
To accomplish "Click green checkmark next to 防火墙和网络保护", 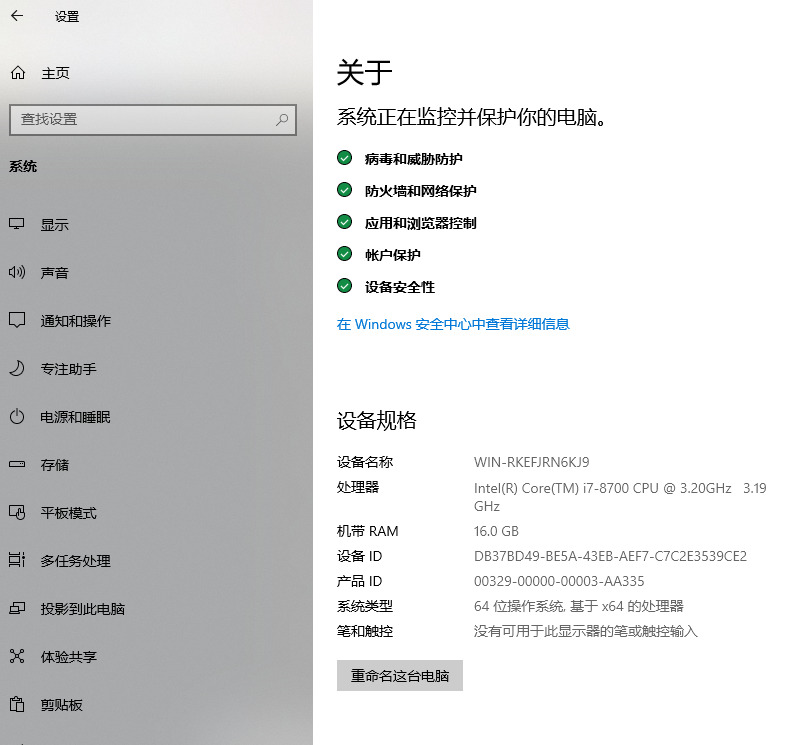I will point(345,190).
